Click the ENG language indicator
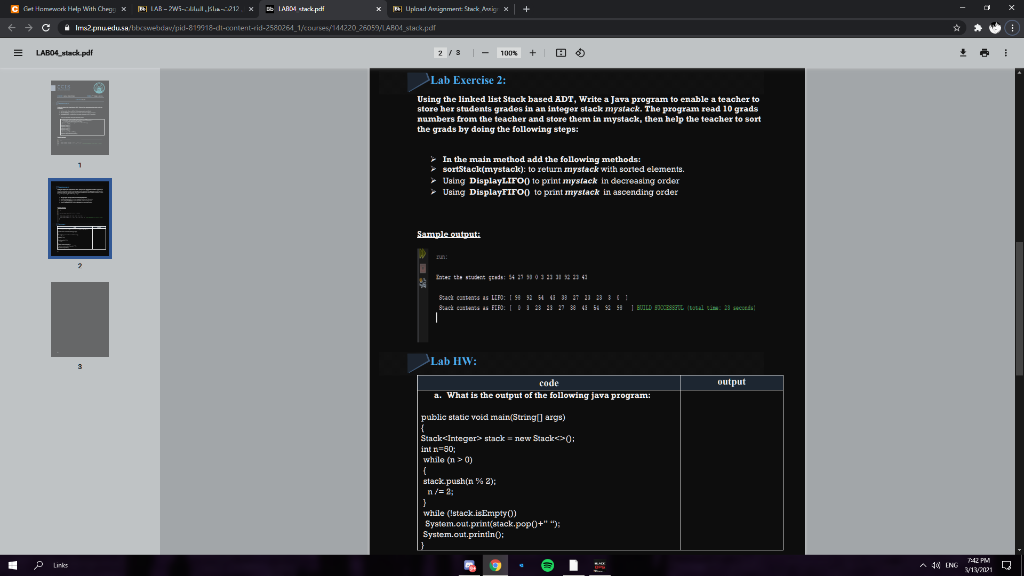The width and height of the screenshot is (1024, 576). 950,565
